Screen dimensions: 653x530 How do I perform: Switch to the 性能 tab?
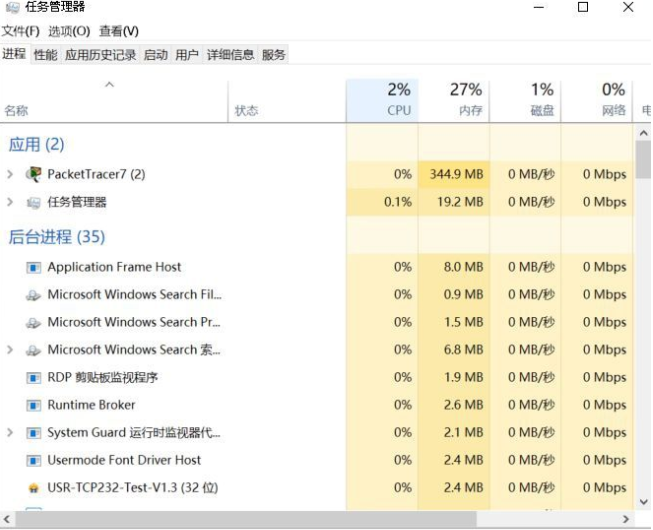point(46,55)
